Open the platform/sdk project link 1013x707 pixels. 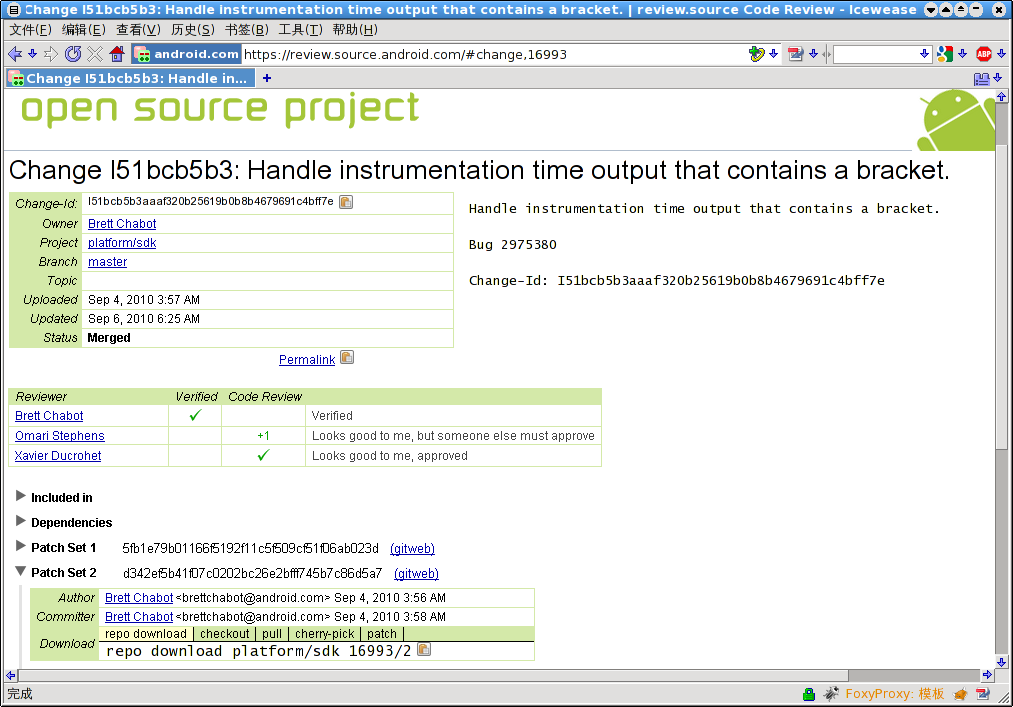(x=122, y=243)
